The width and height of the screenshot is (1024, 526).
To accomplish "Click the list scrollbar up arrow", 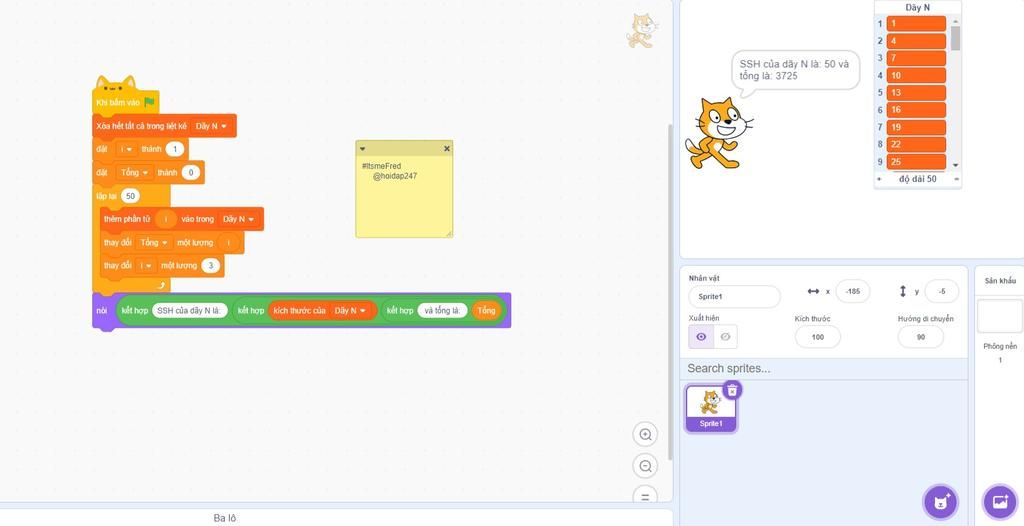I will (955, 21).
